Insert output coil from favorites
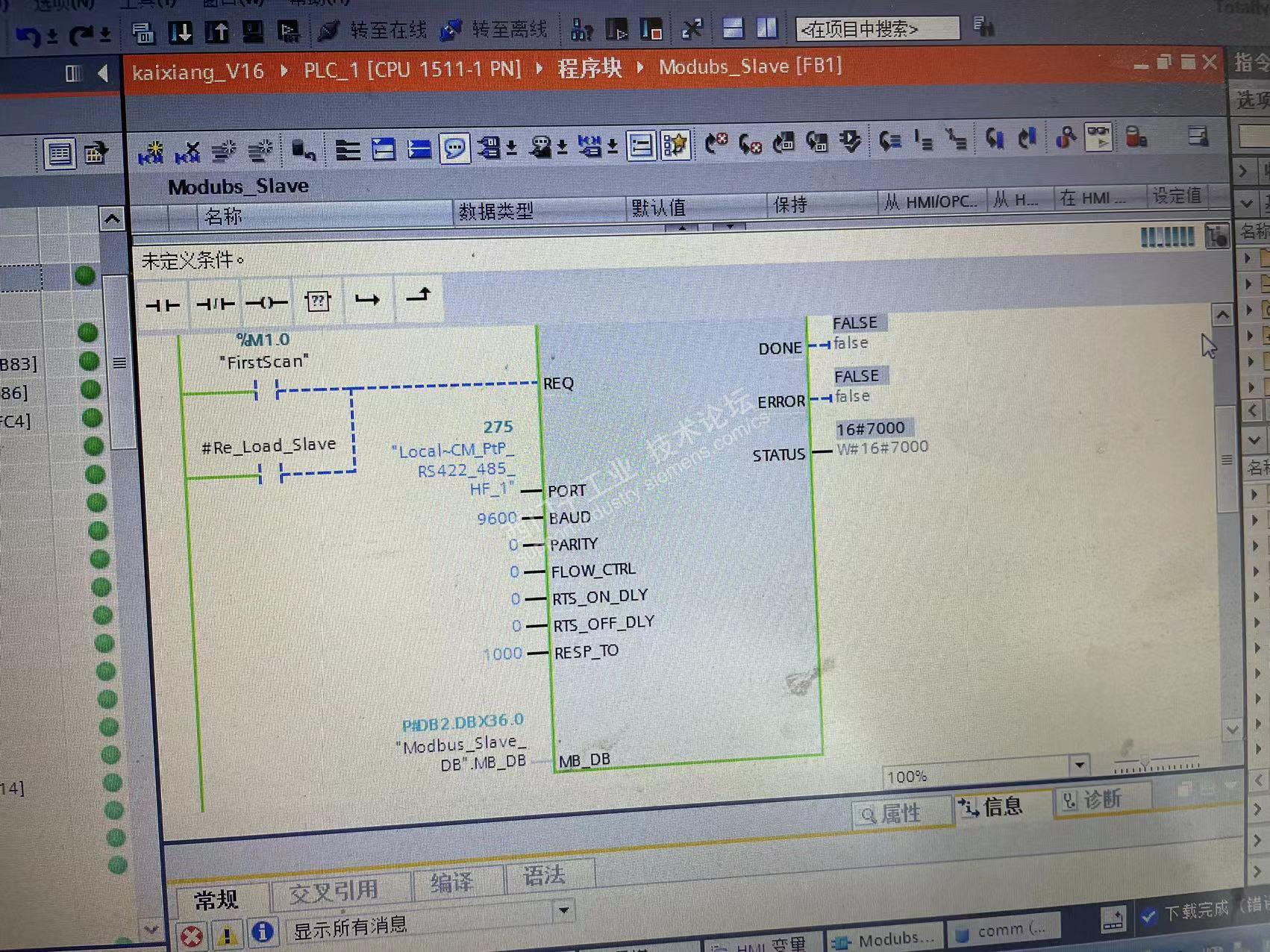This screenshot has width=1270, height=952. pos(266,302)
